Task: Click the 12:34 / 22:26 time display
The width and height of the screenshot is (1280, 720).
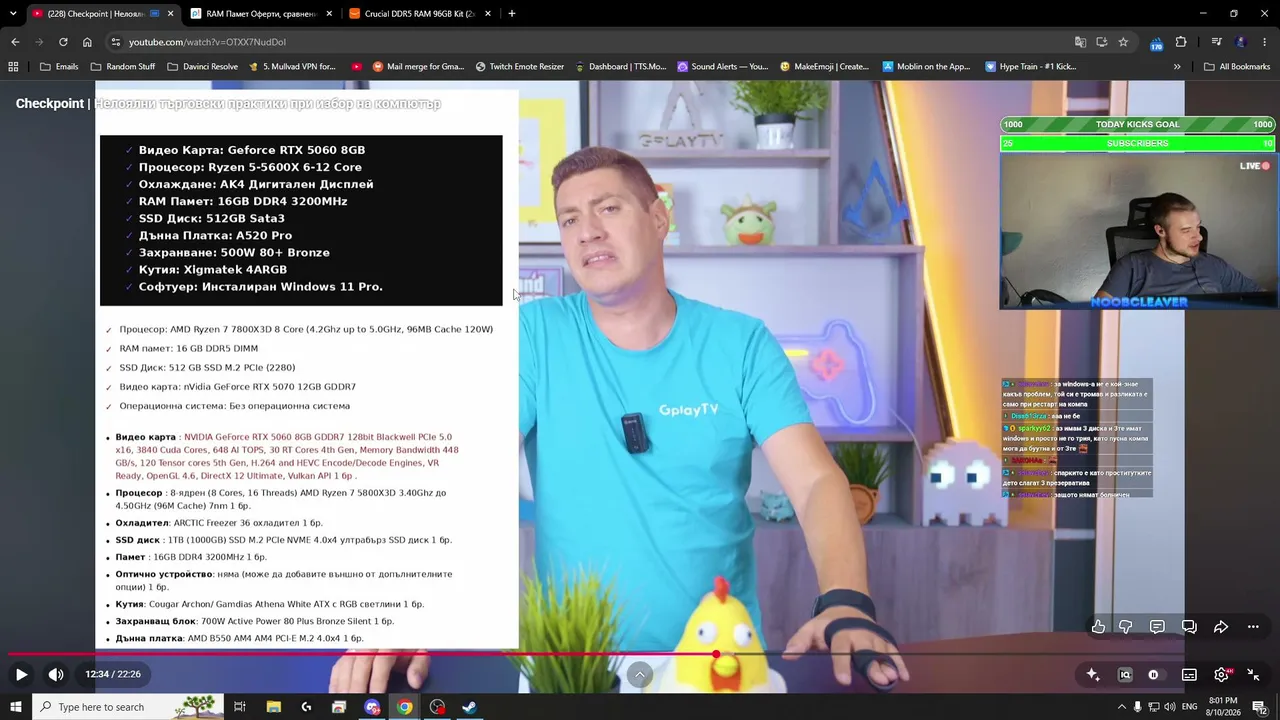Action: 113,675
